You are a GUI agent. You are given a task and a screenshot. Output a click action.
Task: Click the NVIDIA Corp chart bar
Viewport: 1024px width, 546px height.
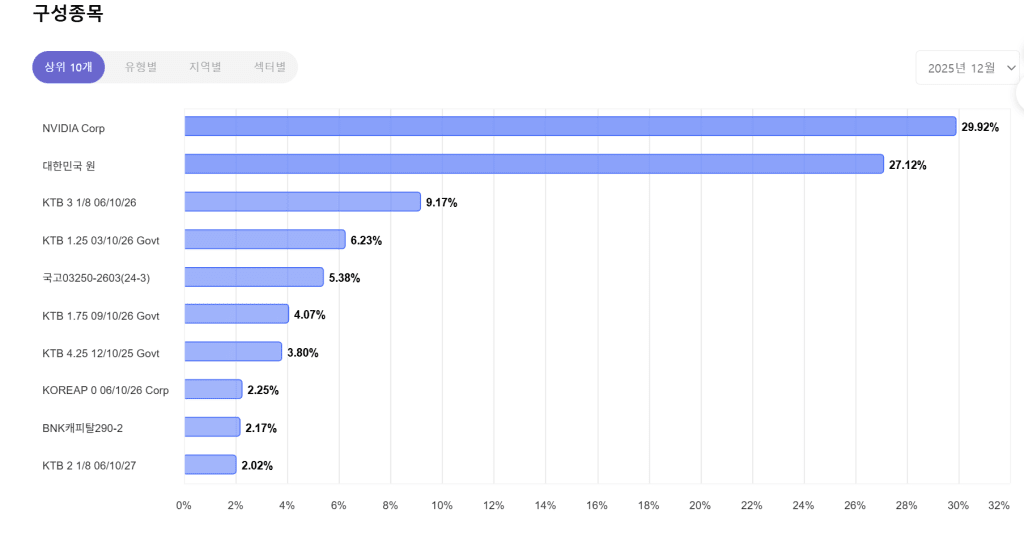pyautogui.click(x=570, y=127)
